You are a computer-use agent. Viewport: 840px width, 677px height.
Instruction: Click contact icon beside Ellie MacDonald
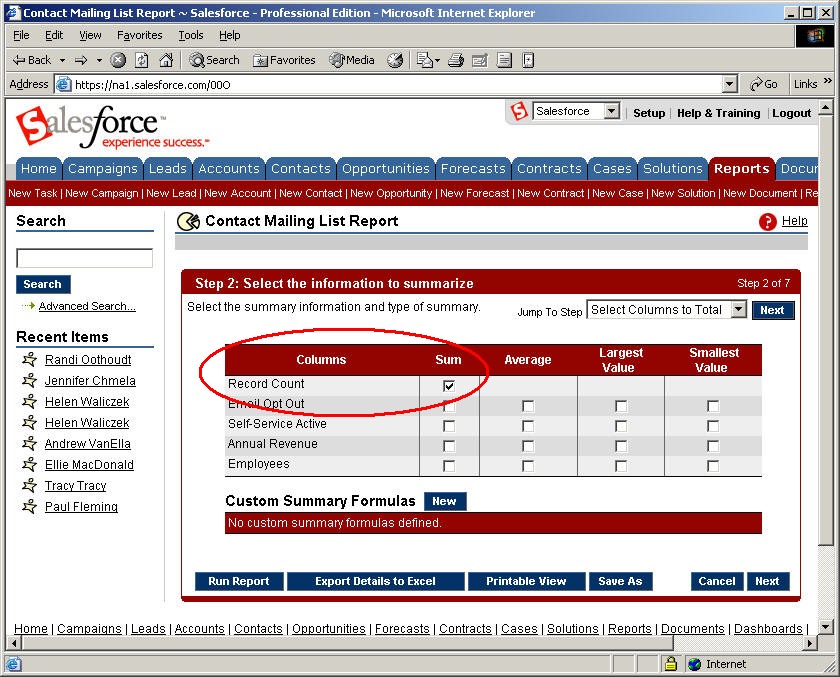tap(29, 464)
